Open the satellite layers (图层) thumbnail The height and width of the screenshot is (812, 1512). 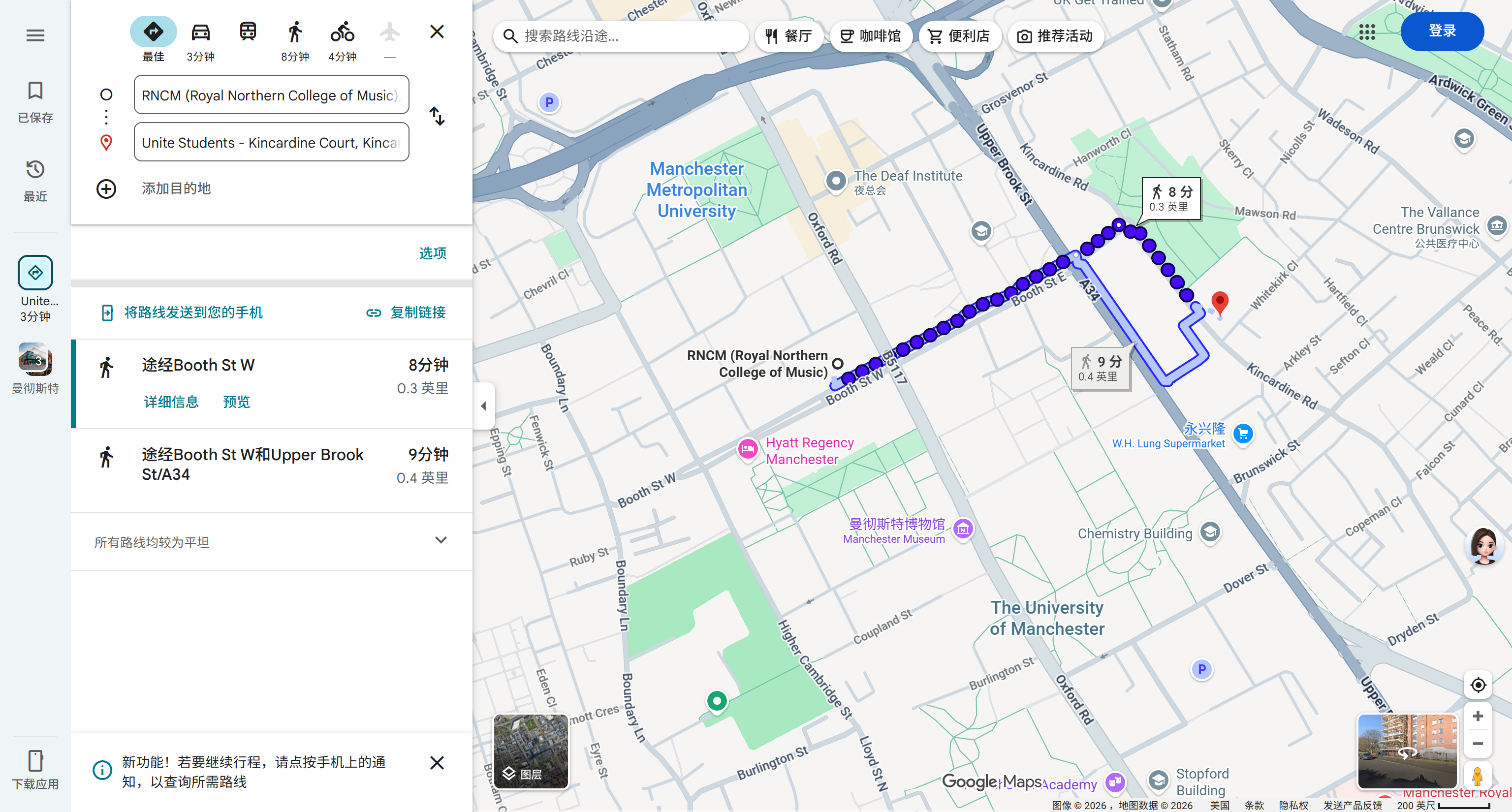531,751
